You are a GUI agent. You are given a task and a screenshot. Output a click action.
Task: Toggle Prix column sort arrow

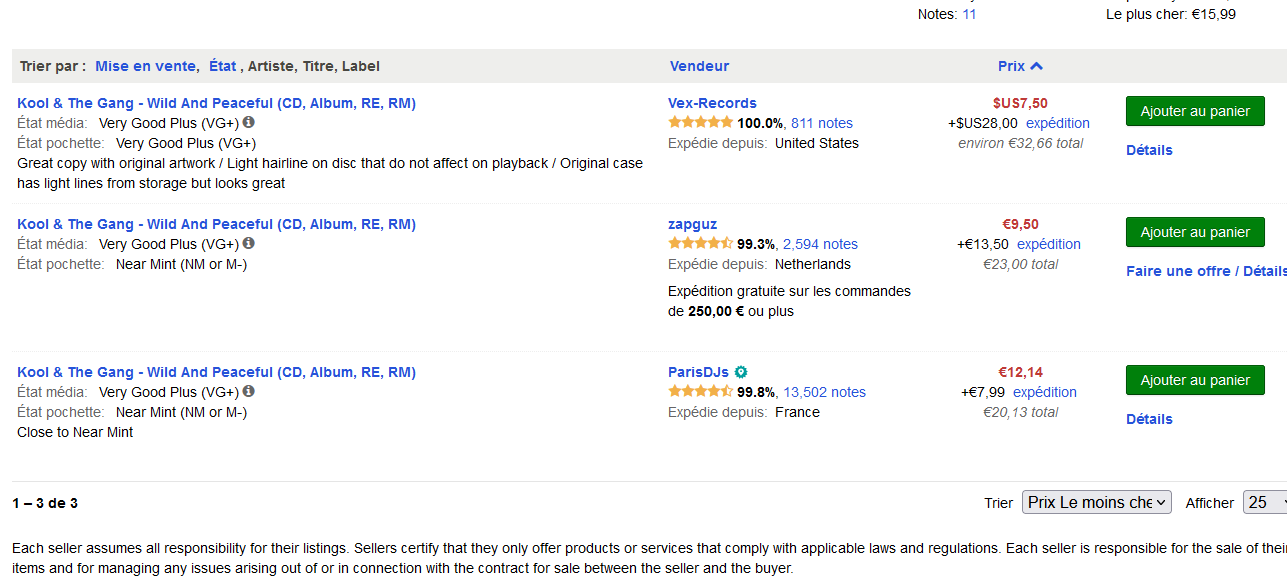(x=1036, y=66)
